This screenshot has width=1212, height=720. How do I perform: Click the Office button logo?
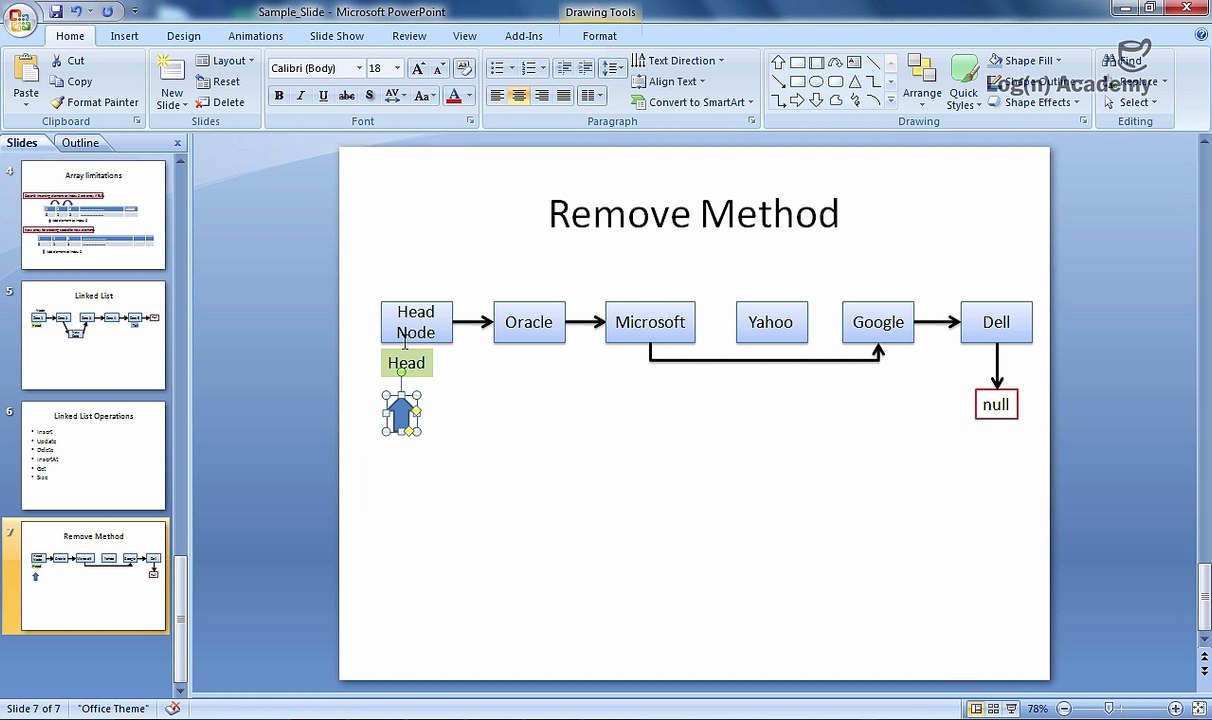[19, 18]
